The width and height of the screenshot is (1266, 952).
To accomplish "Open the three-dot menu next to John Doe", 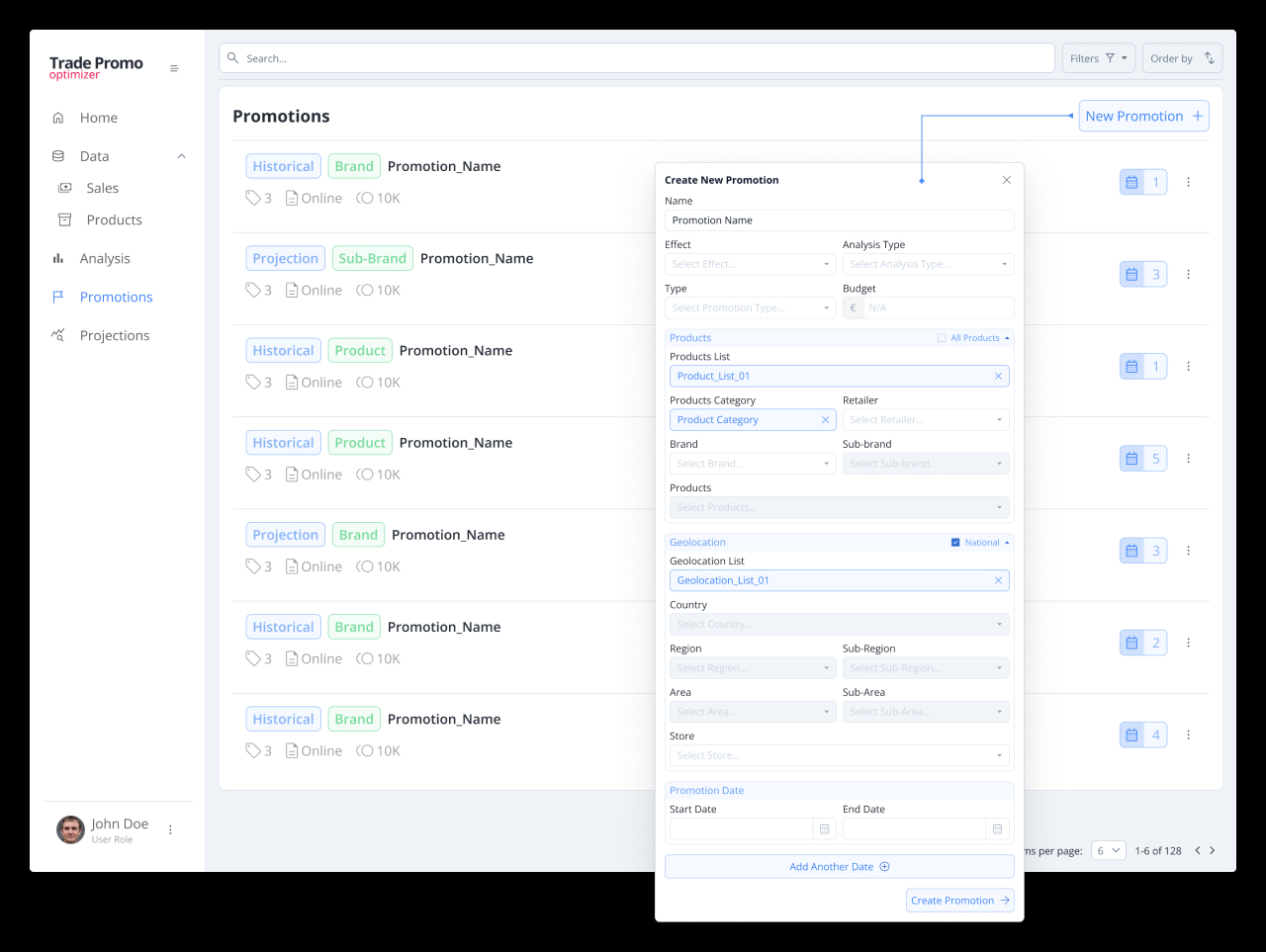I will point(170,830).
